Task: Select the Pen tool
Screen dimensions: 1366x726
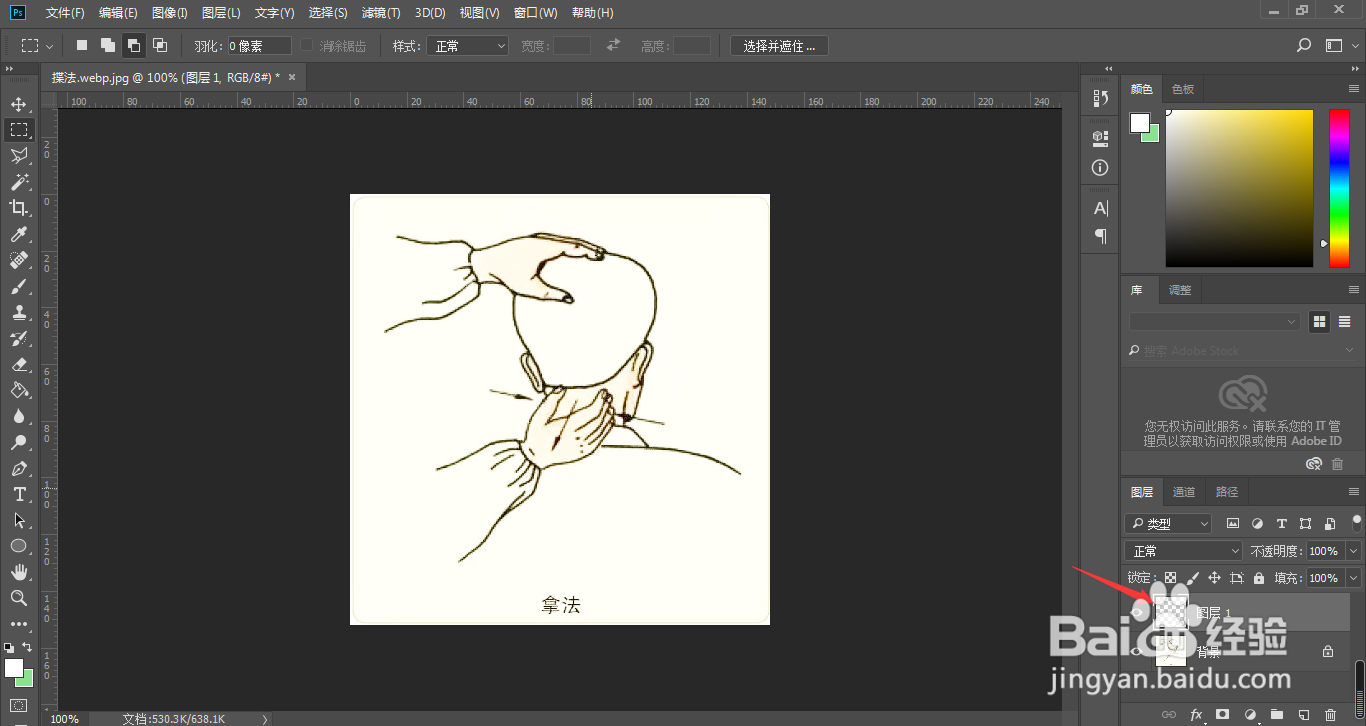Action: tap(19, 468)
